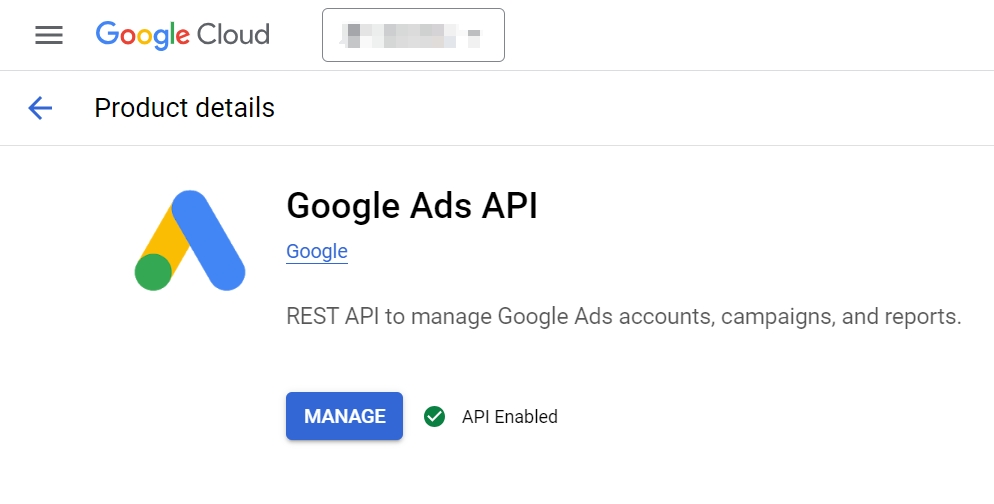This screenshot has height=504, width=994.
Task: Click the green API enabled checkmark
Action: click(434, 416)
